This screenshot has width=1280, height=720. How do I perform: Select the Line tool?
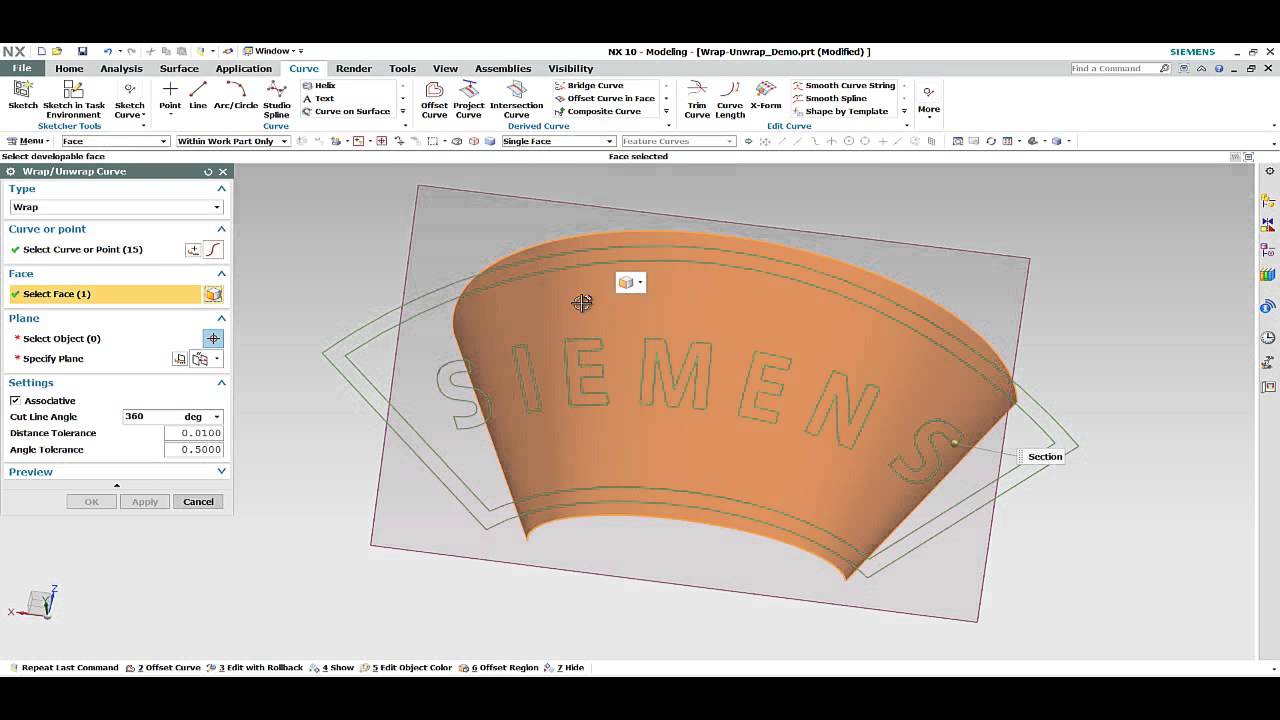pos(198,96)
